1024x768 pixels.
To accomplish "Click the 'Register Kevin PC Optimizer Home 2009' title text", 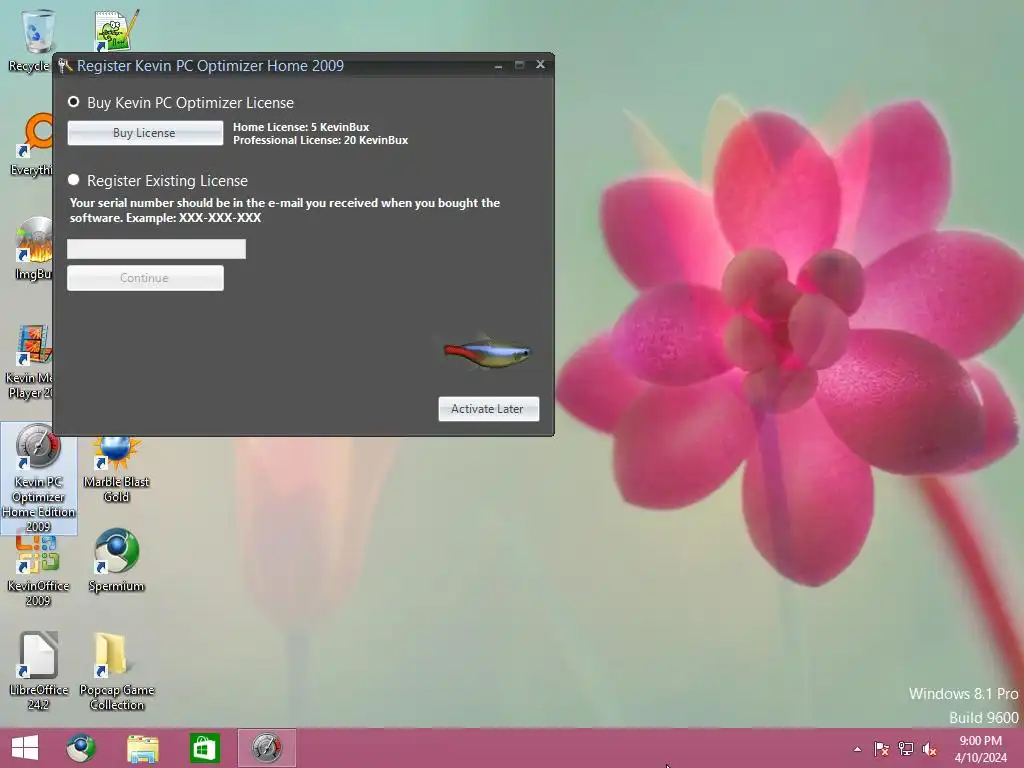I will pos(210,65).
